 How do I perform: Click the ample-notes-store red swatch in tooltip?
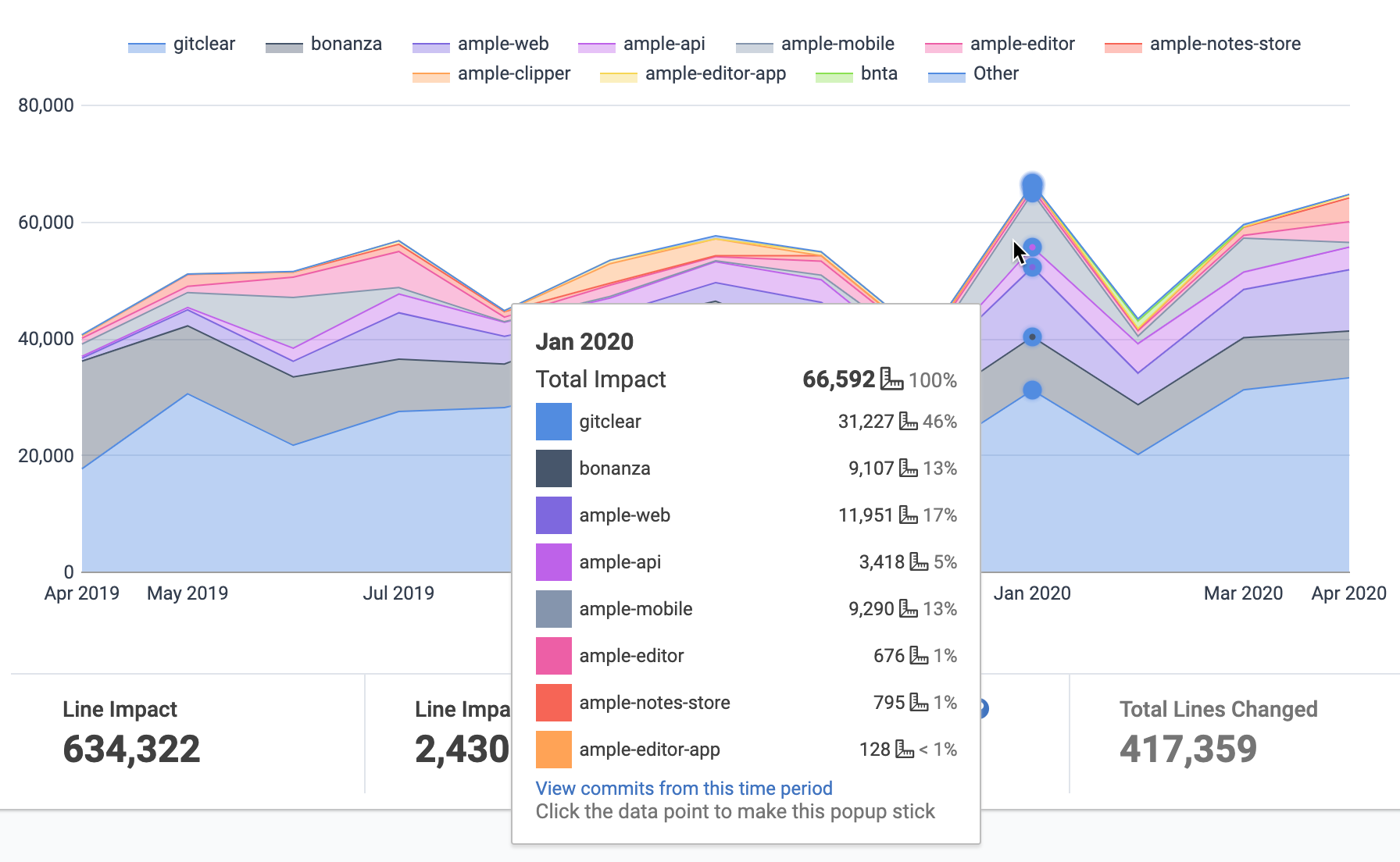554,703
